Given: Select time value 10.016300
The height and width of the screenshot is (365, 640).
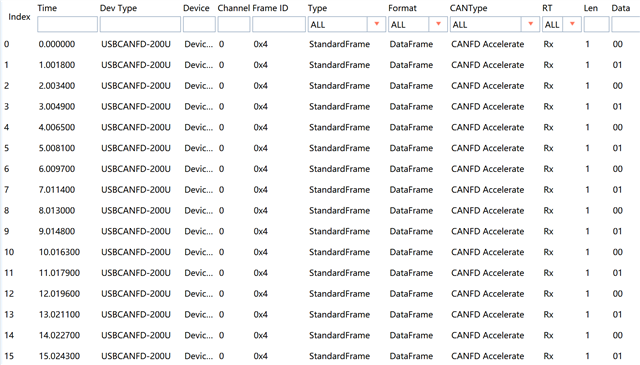Looking at the screenshot, I should (x=59, y=252).
